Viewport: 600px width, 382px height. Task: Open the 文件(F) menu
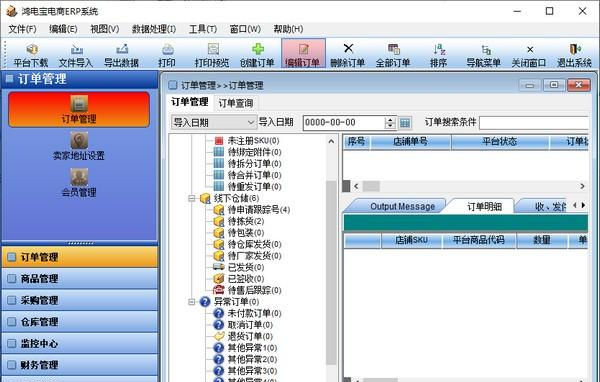coord(22,29)
